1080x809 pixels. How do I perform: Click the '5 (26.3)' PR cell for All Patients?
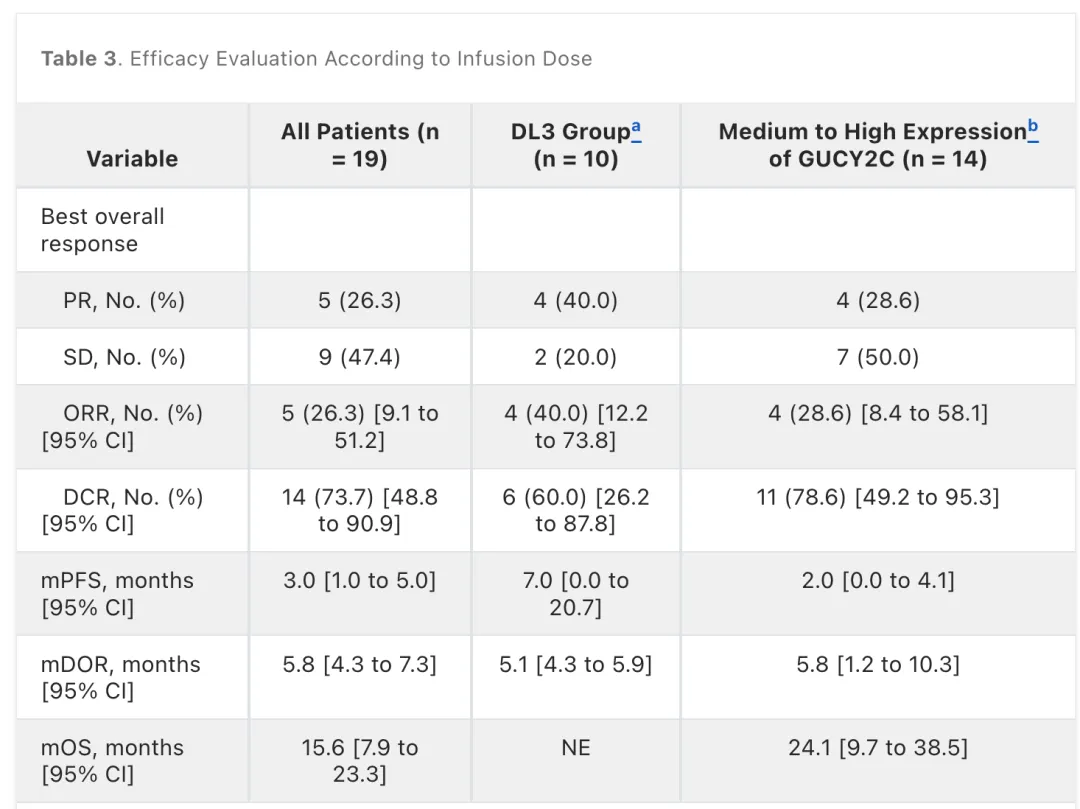pyautogui.click(x=360, y=300)
